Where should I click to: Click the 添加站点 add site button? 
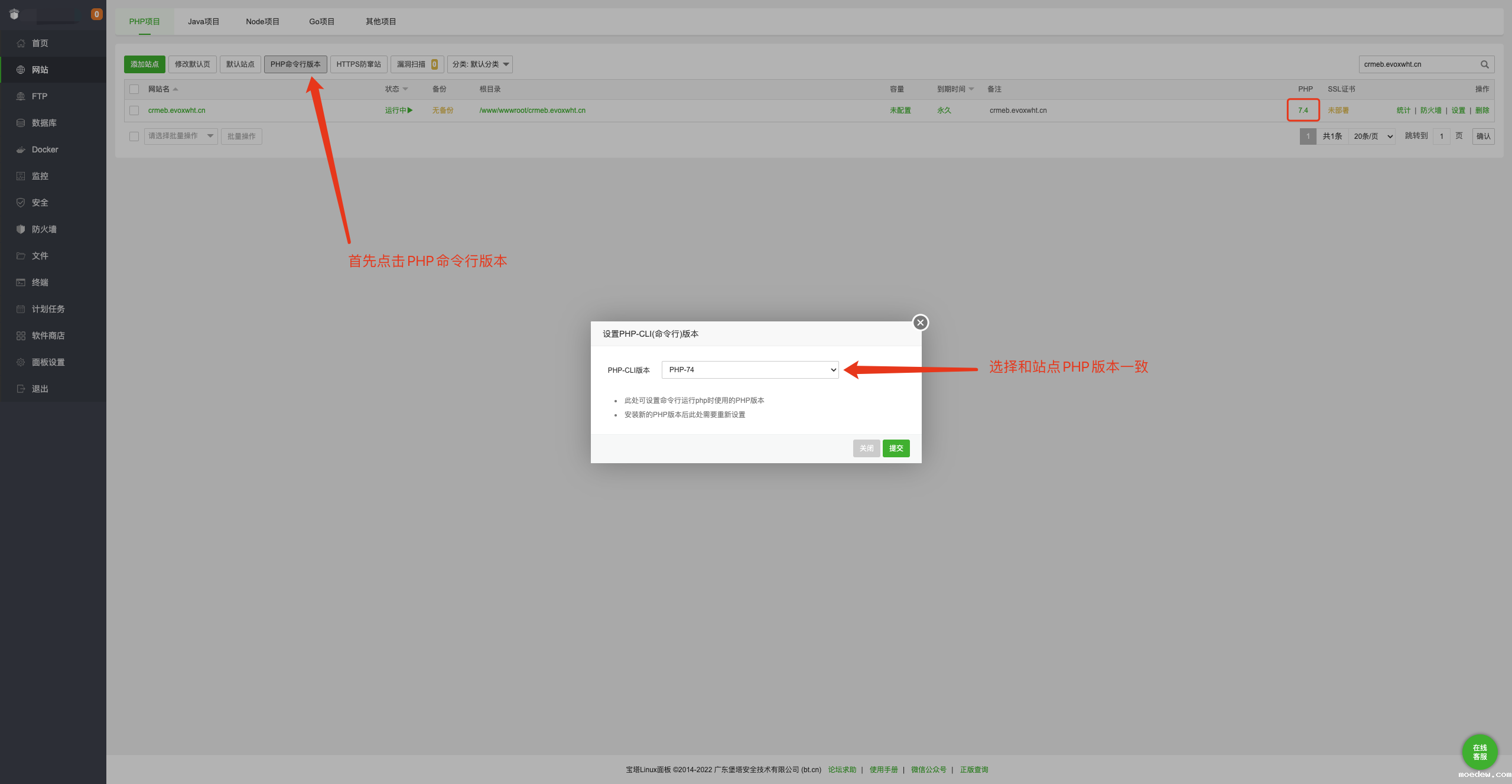pyautogui.click(x=145, y=64)
